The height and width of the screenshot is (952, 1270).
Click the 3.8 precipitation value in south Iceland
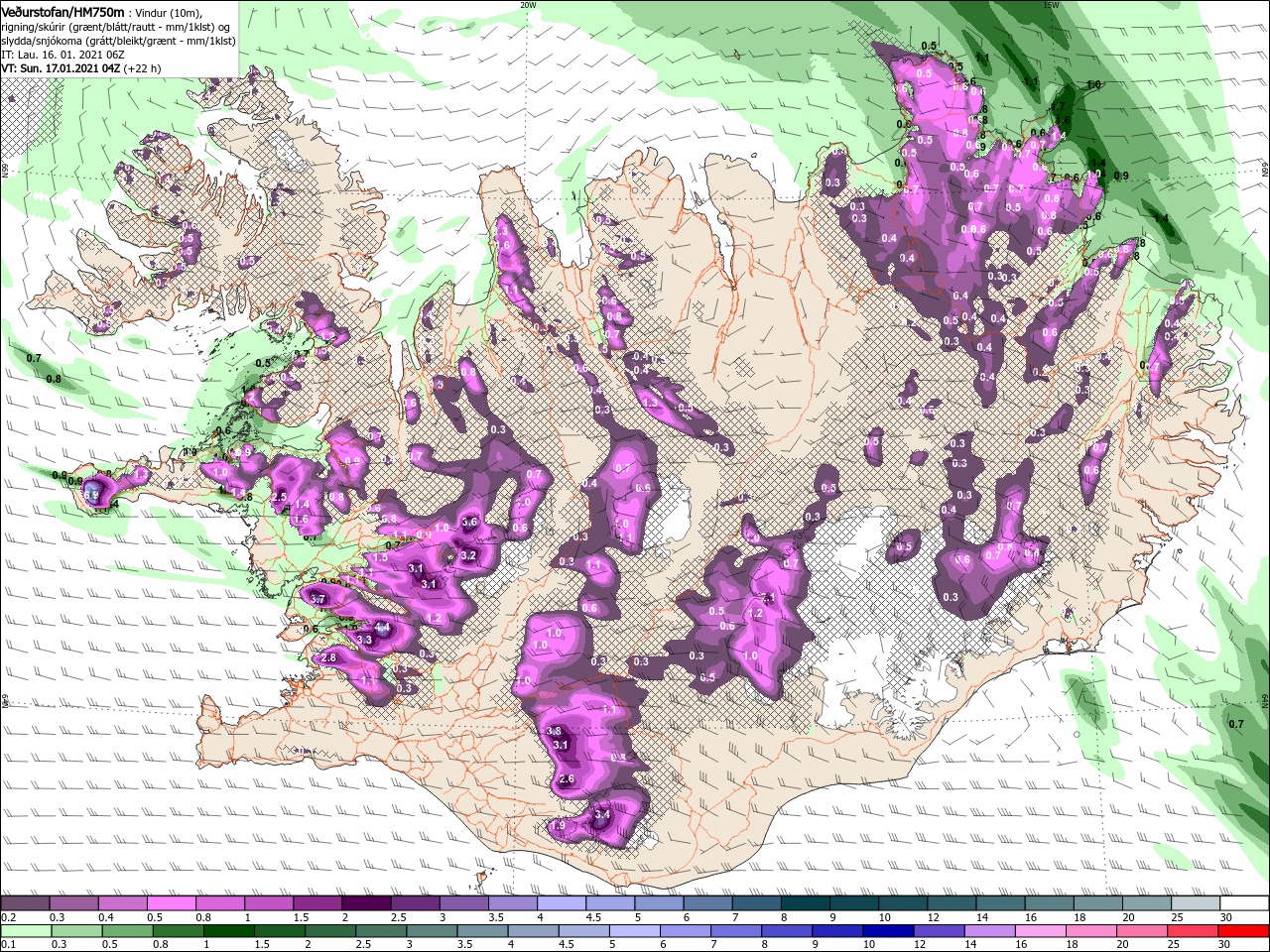554,731
